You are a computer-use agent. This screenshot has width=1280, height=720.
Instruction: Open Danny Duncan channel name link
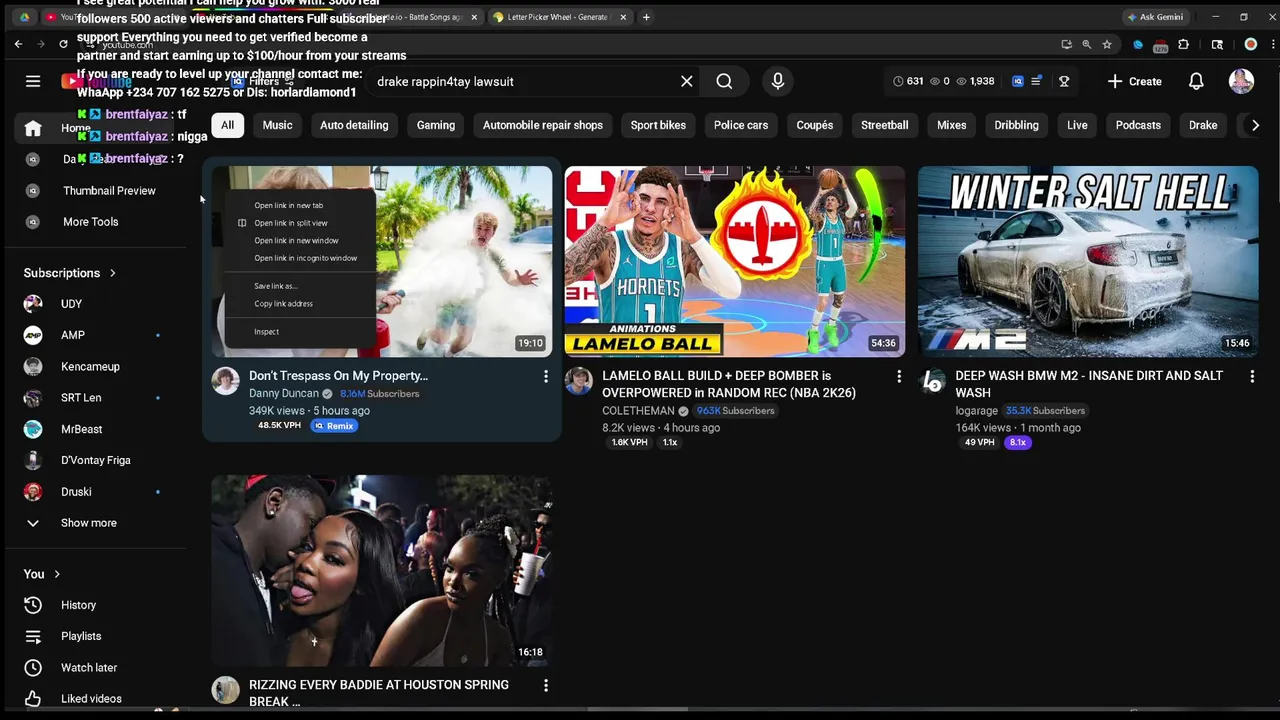point(284,394)
